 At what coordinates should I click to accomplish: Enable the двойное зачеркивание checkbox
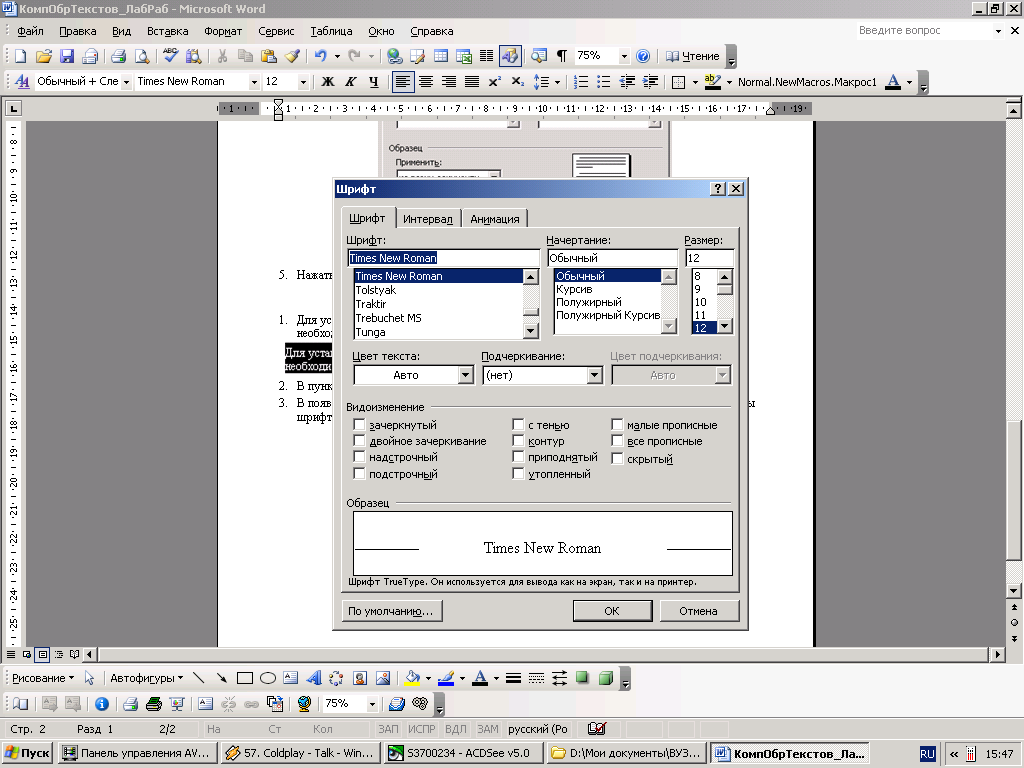359,441
